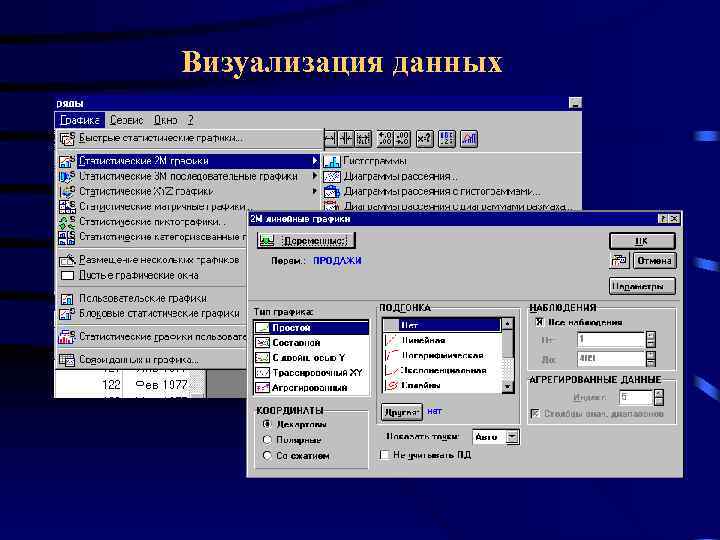720x540 pixels.
Task: Click the Другая button
Action: 402,412
